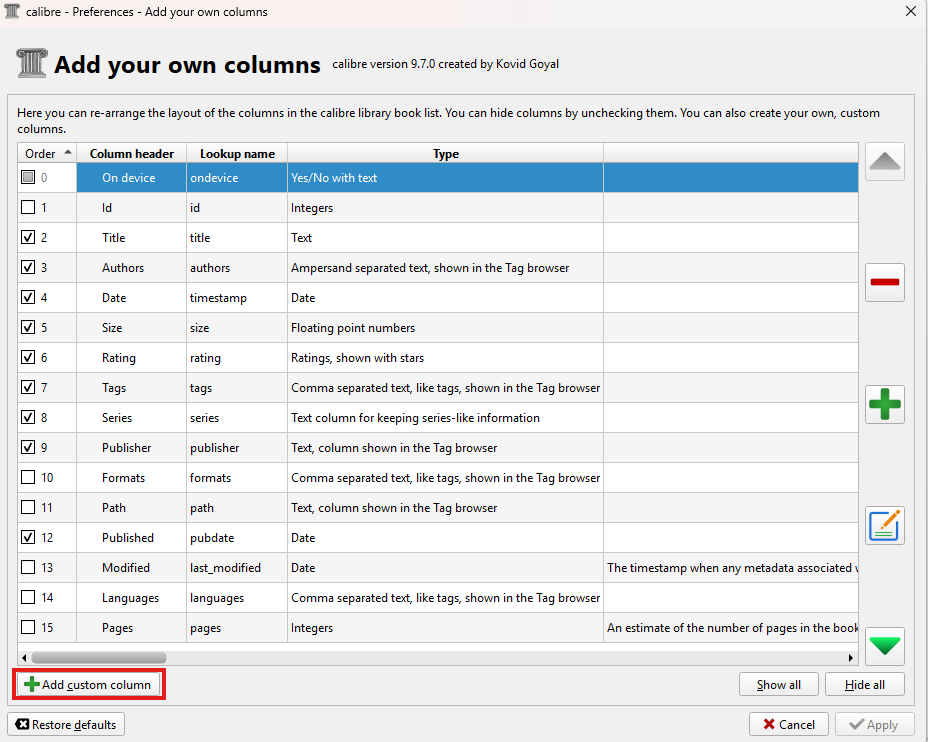Select 'Text column for keeping series-like information'

click(445, 418)
